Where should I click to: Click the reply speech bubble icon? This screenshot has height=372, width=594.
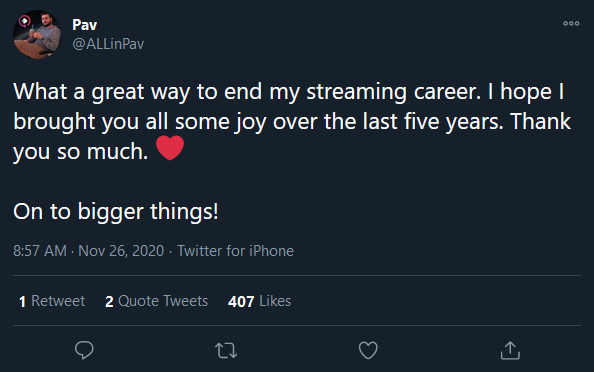coord(84,350)
